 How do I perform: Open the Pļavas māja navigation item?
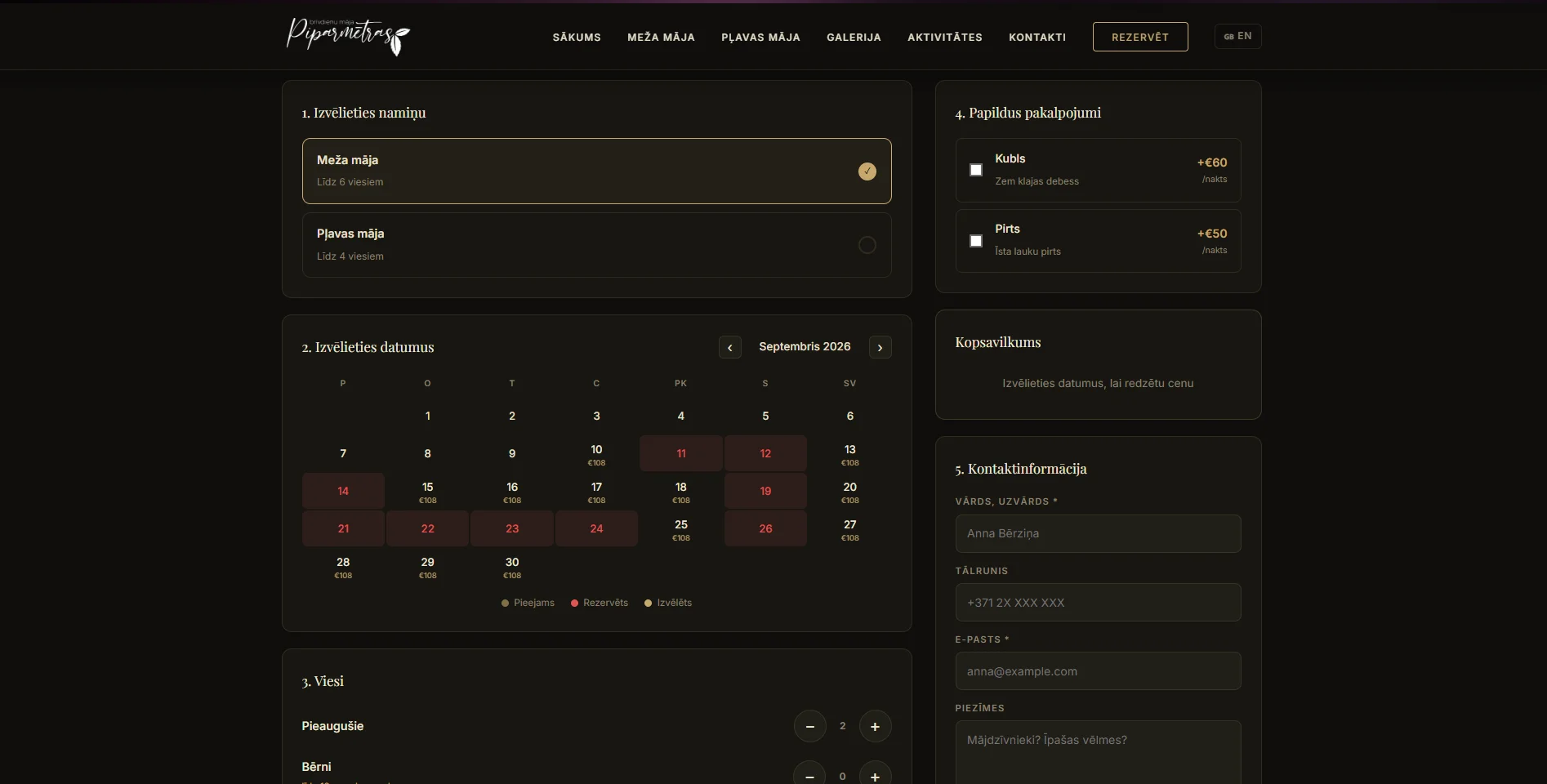coord(760,37)
